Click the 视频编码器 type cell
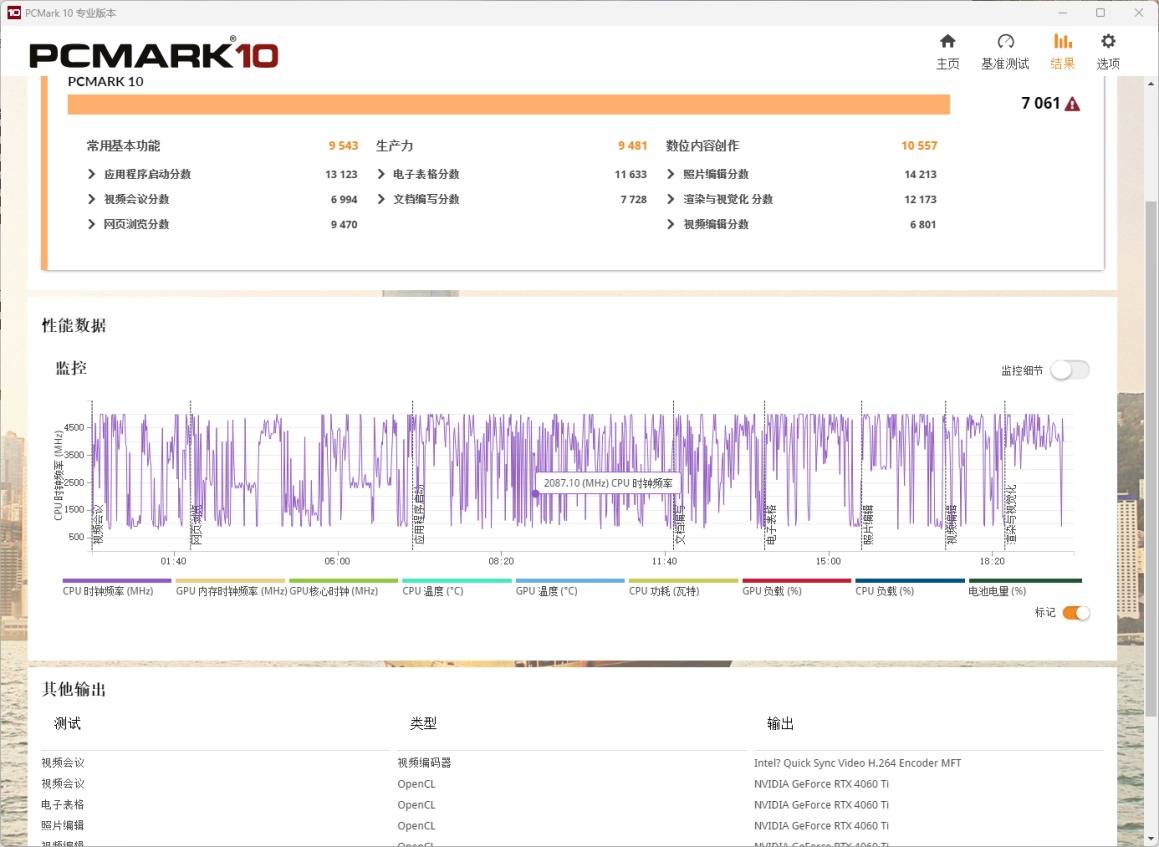 (424, 763)
